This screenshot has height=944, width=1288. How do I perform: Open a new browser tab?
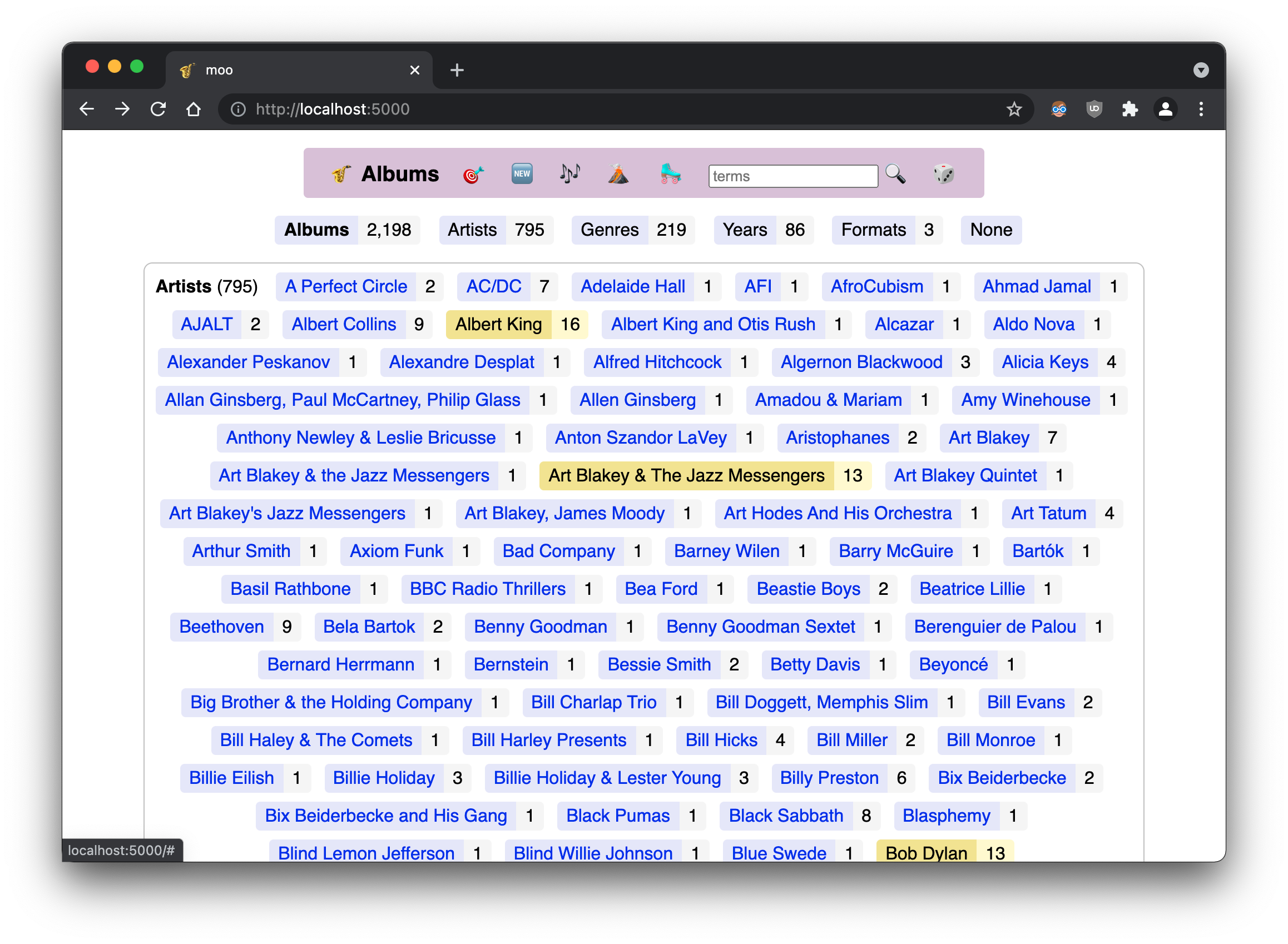point(457,70)
